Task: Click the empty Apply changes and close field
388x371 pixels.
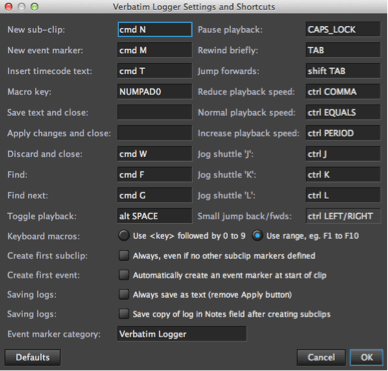Action: pyautogui.click(x=155, y=133)
